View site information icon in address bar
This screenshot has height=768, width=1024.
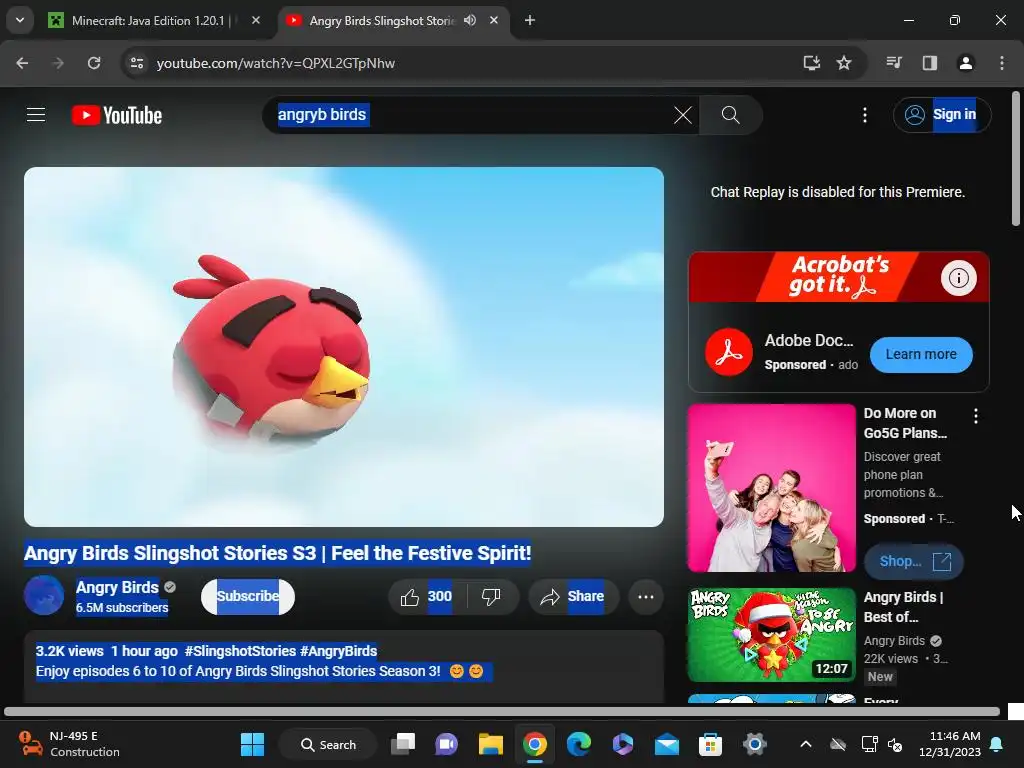(x=137, y=63)
